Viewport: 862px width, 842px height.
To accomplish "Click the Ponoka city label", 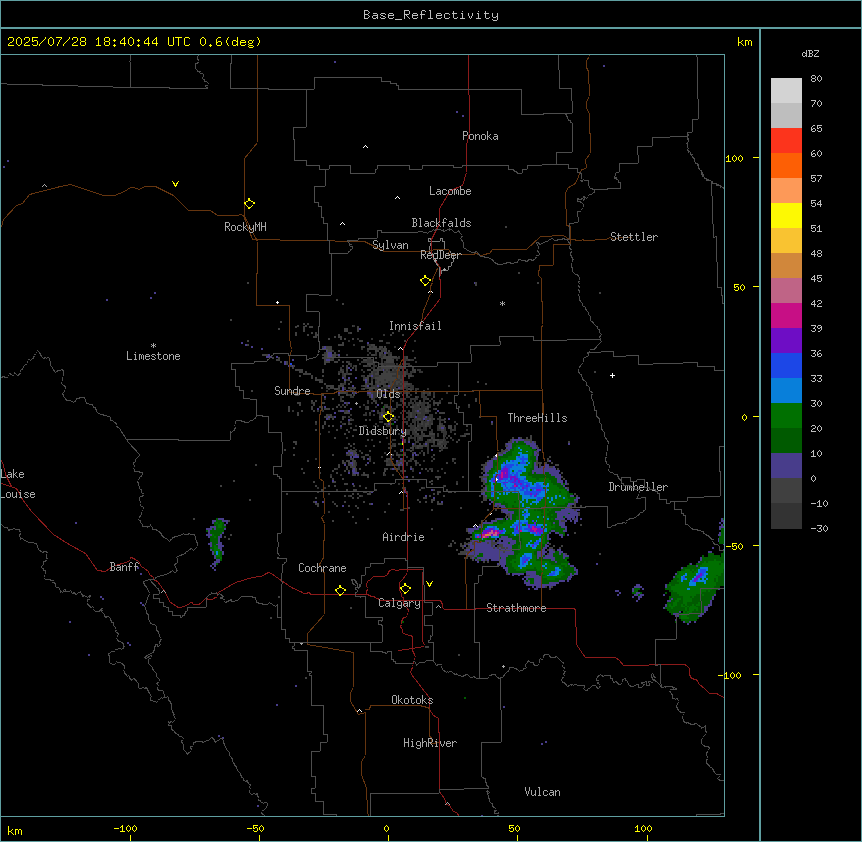I will click(480, 136).
